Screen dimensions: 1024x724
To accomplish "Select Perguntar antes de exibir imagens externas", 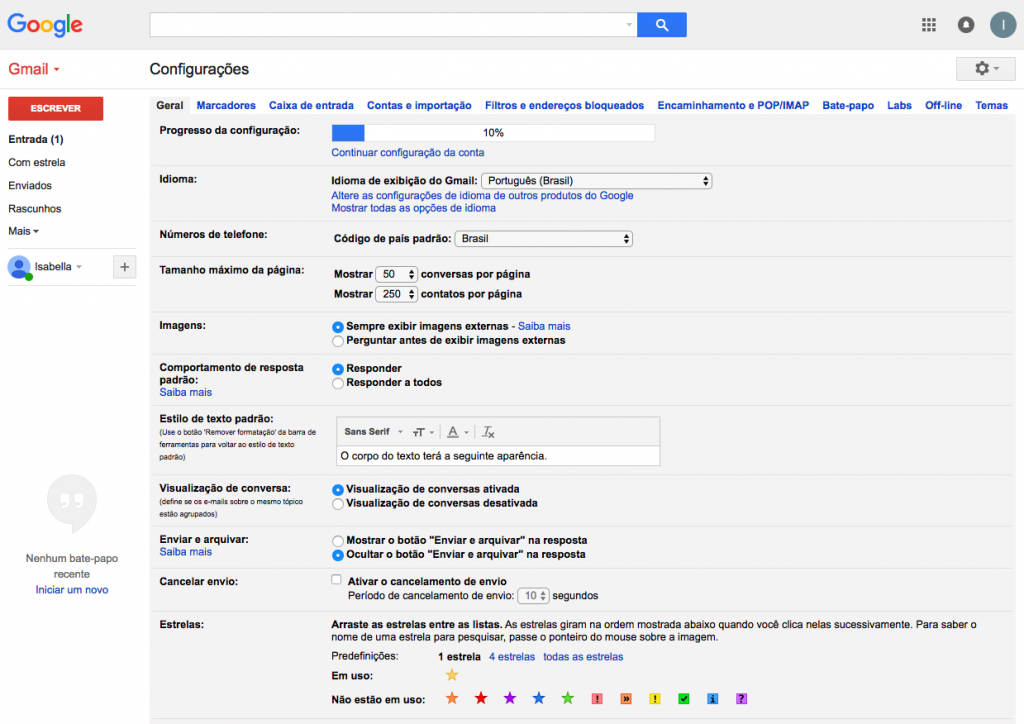I will click(338, 341).
